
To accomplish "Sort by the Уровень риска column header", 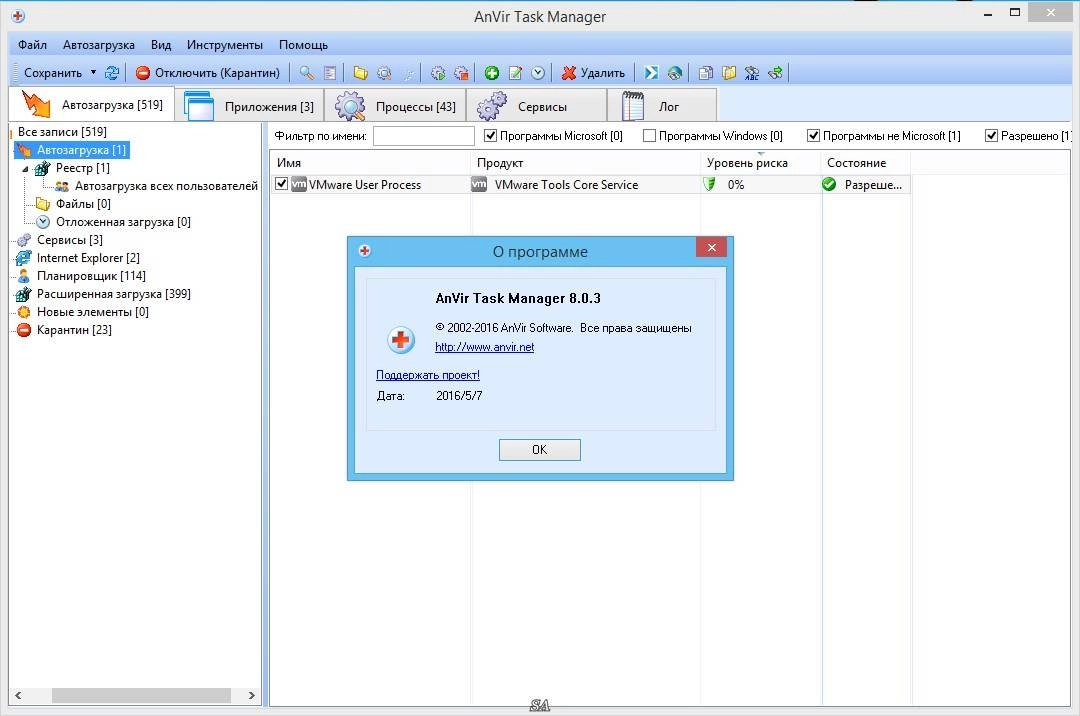I will point(760,163).
